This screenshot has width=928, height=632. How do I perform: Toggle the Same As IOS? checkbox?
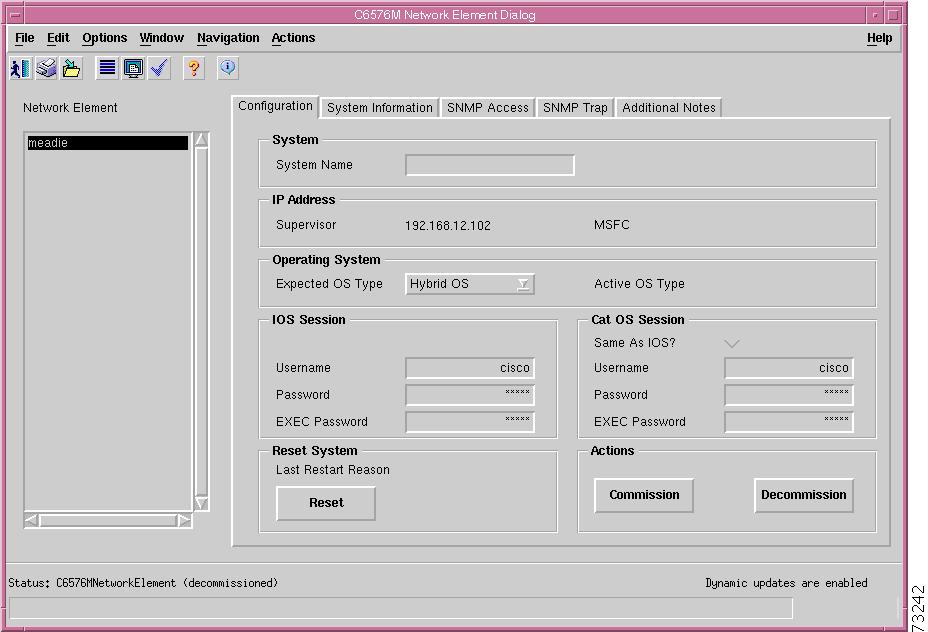(732, 343)
